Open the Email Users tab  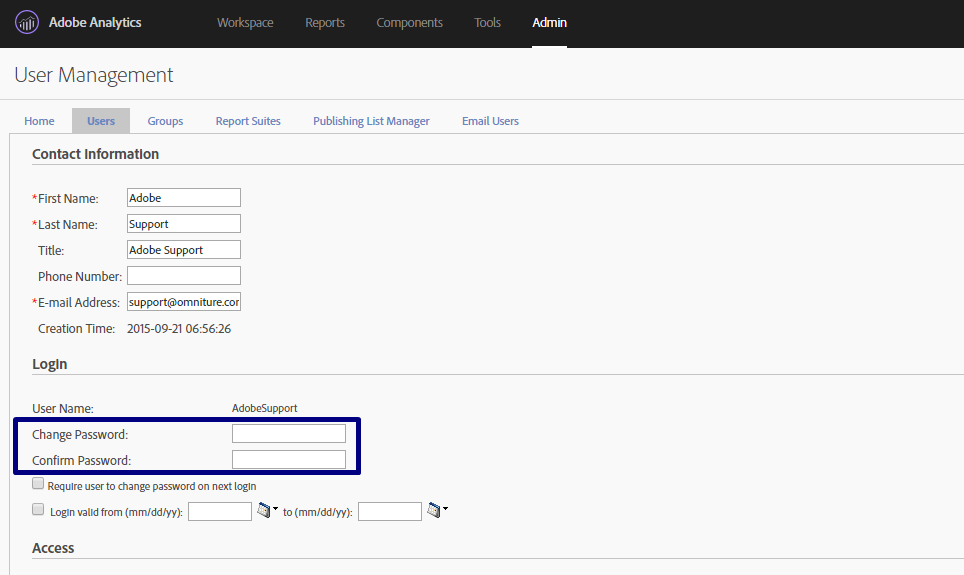491,121
